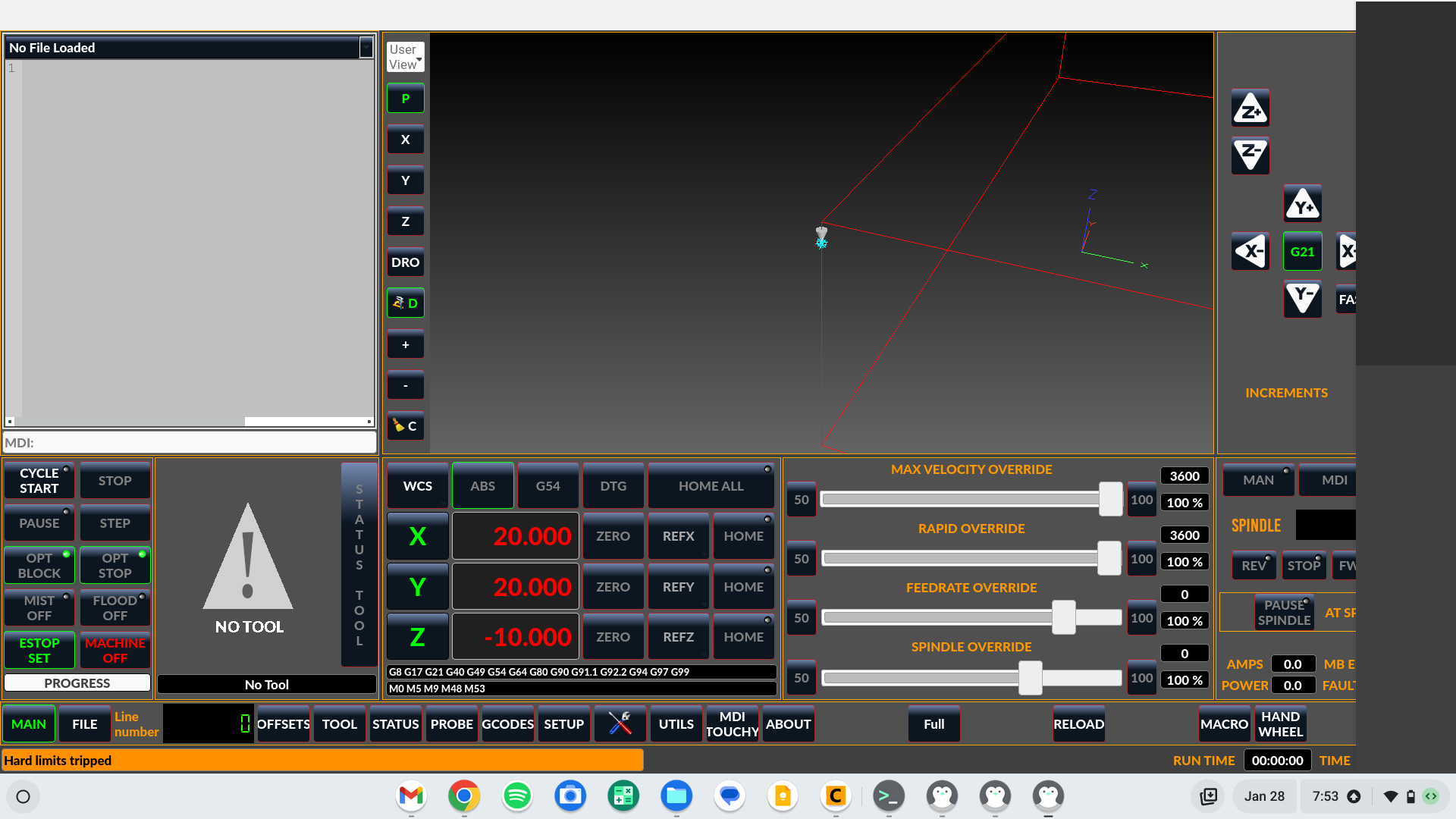Toggle MACHINE OFF power button
Image resolution: width=1456 pixels, height=819 pixels.
click(x=115, y=651)
